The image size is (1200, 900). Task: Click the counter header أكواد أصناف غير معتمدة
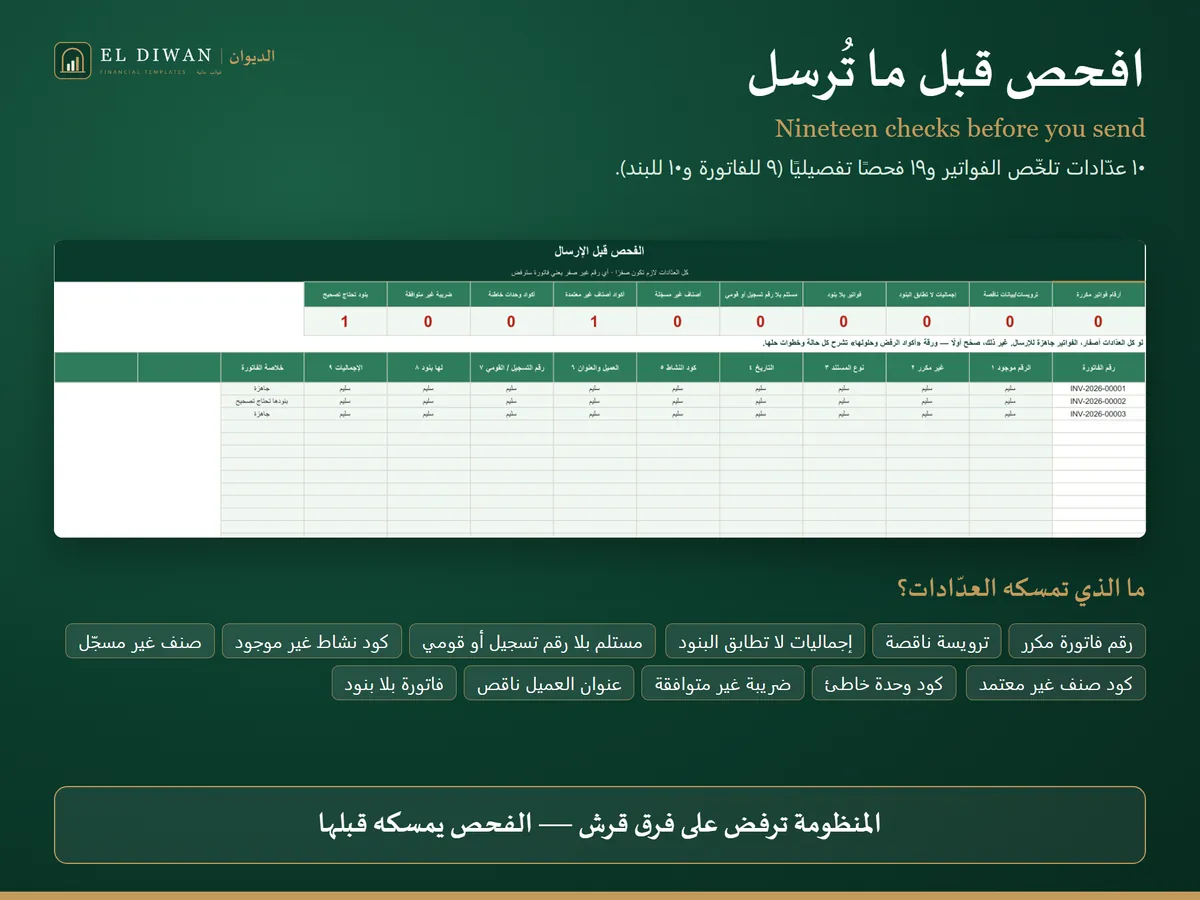coord(594,295)
